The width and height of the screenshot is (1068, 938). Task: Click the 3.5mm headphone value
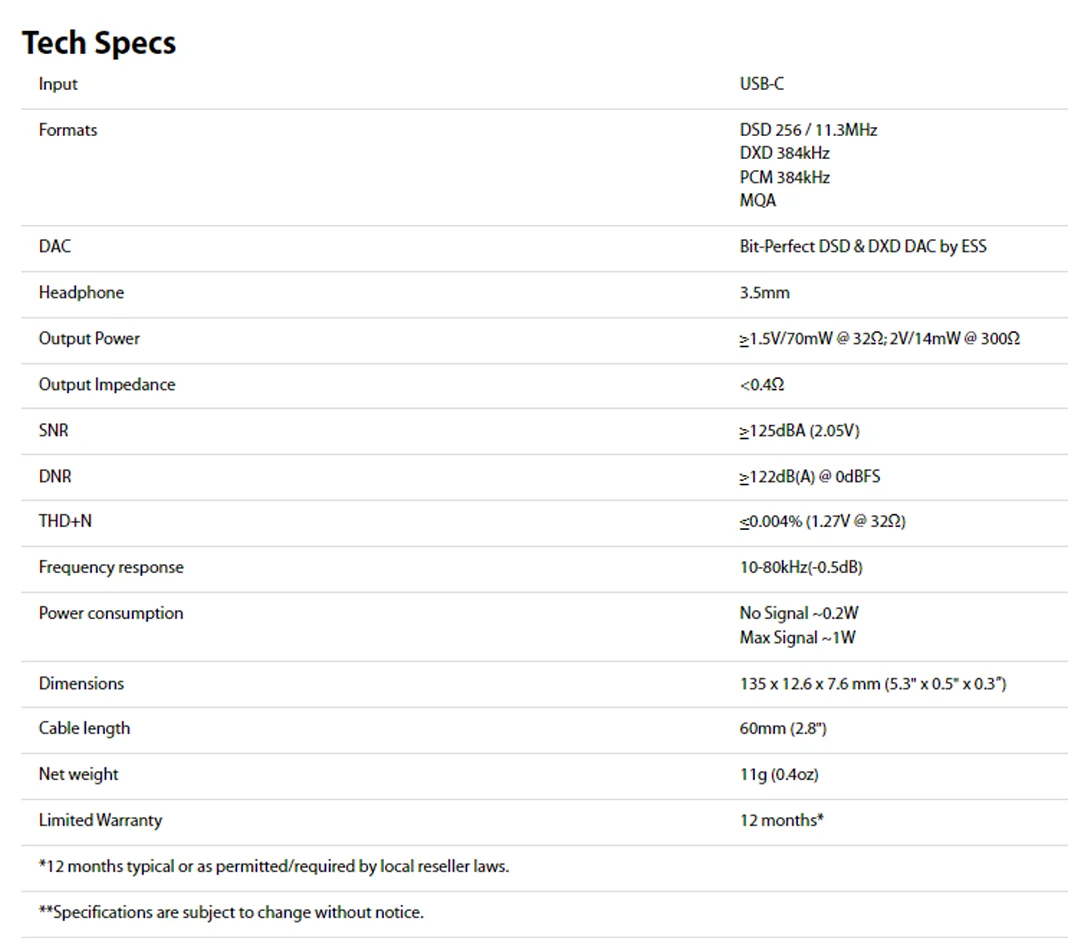coord(764,292)
